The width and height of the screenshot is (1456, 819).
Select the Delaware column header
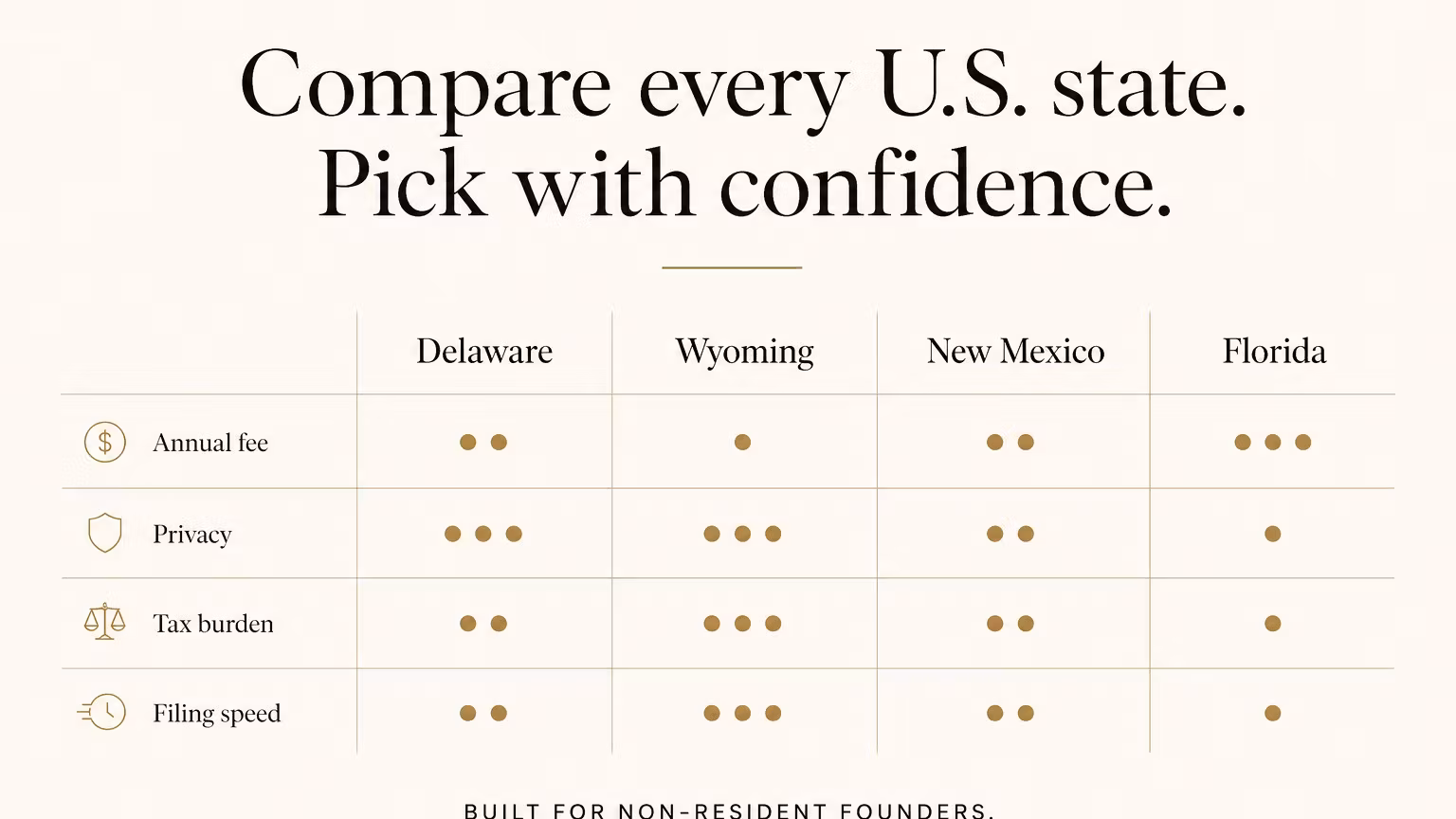tap(484, 352)
